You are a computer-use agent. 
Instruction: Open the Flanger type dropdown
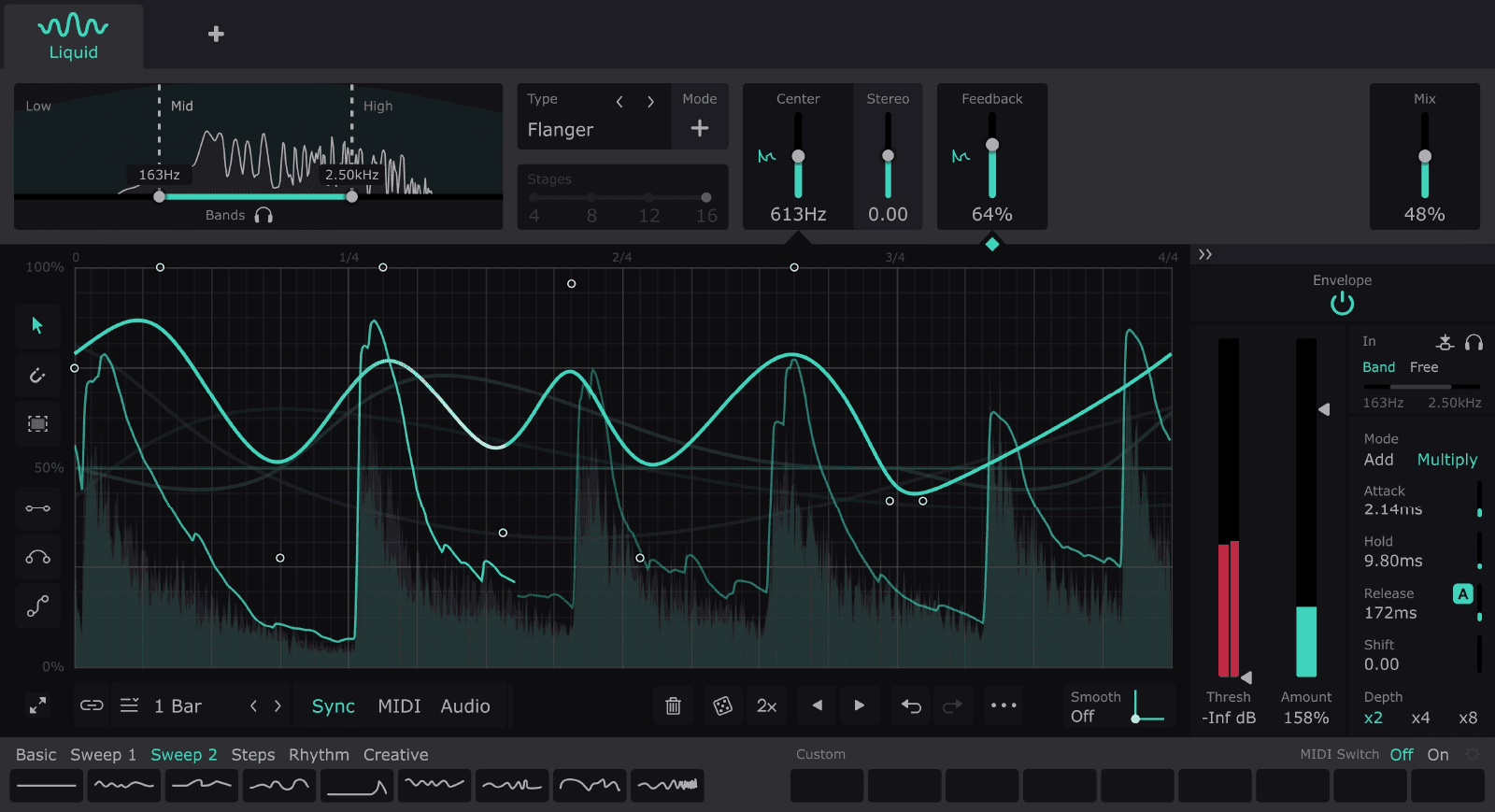560,130
